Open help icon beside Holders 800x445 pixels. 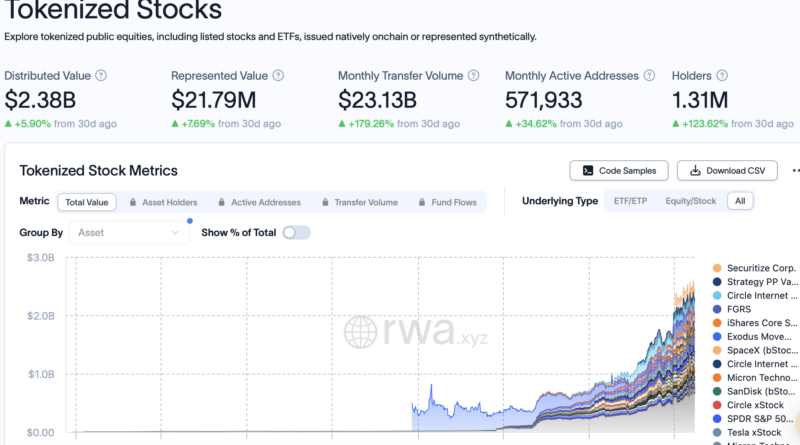722,76
